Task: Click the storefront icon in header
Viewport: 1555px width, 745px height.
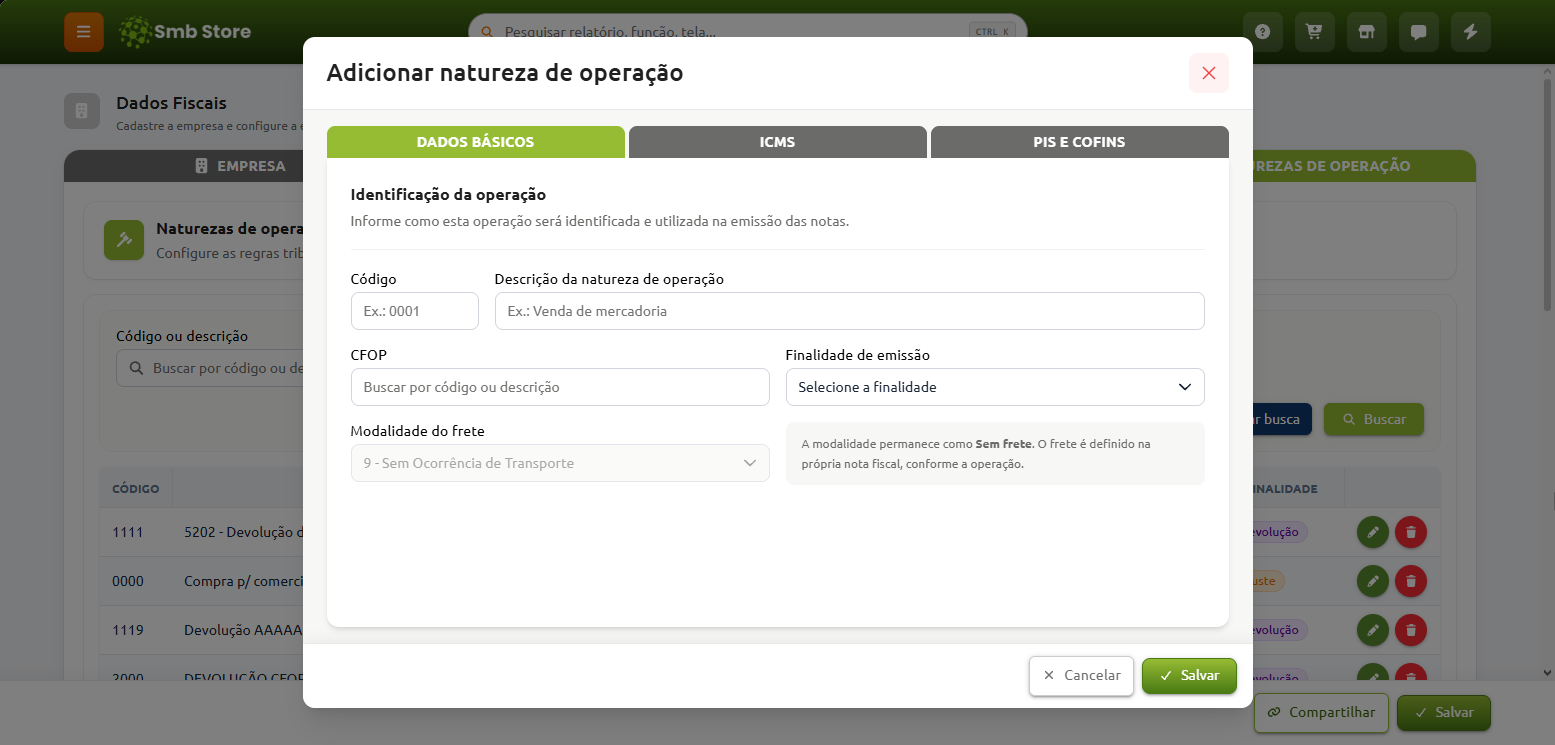Action: [1366, 32]
